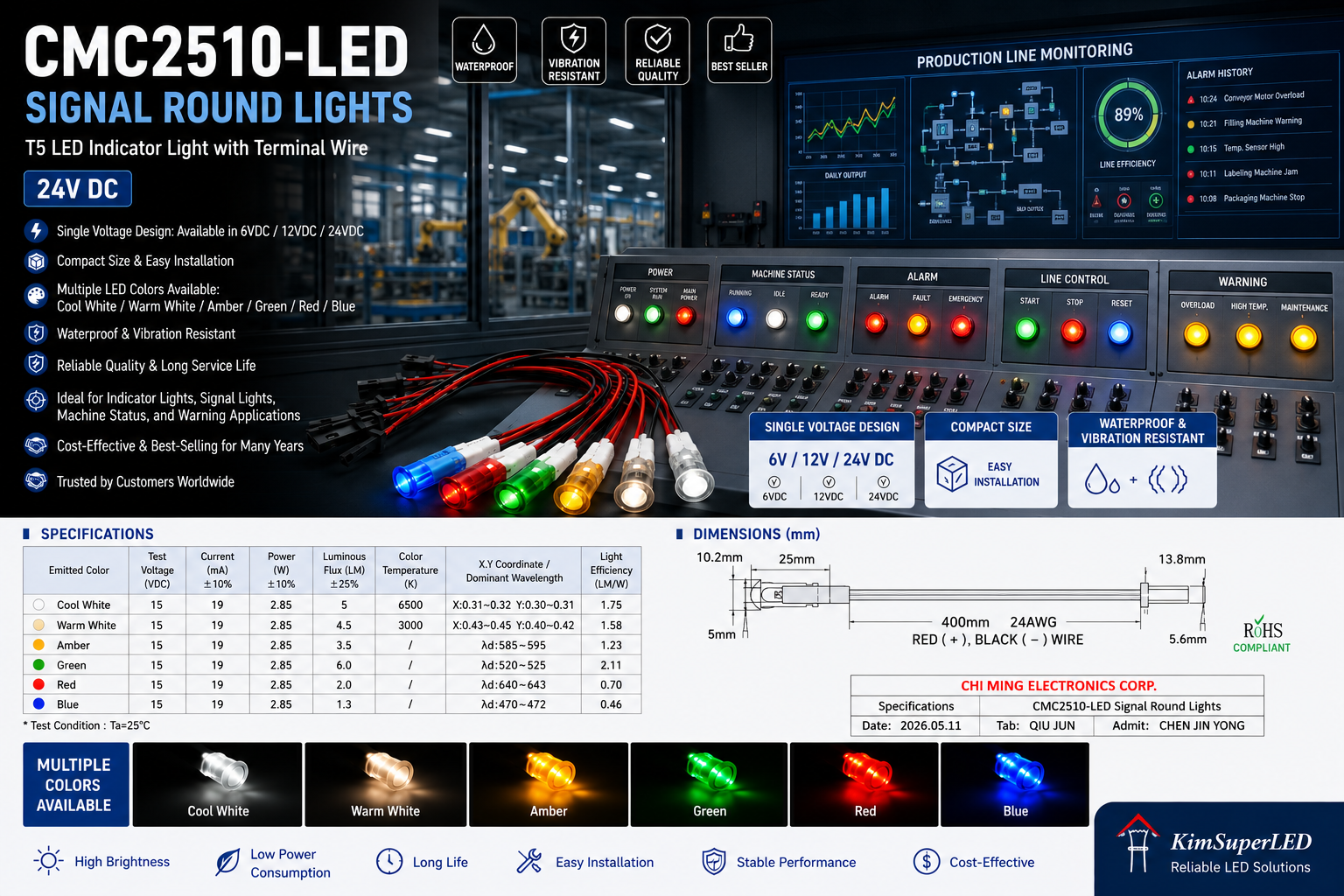Screen dimensions: 1344x896
Task: Click the dollar Cost-Effective icon
Action: [x=927, y=861]
